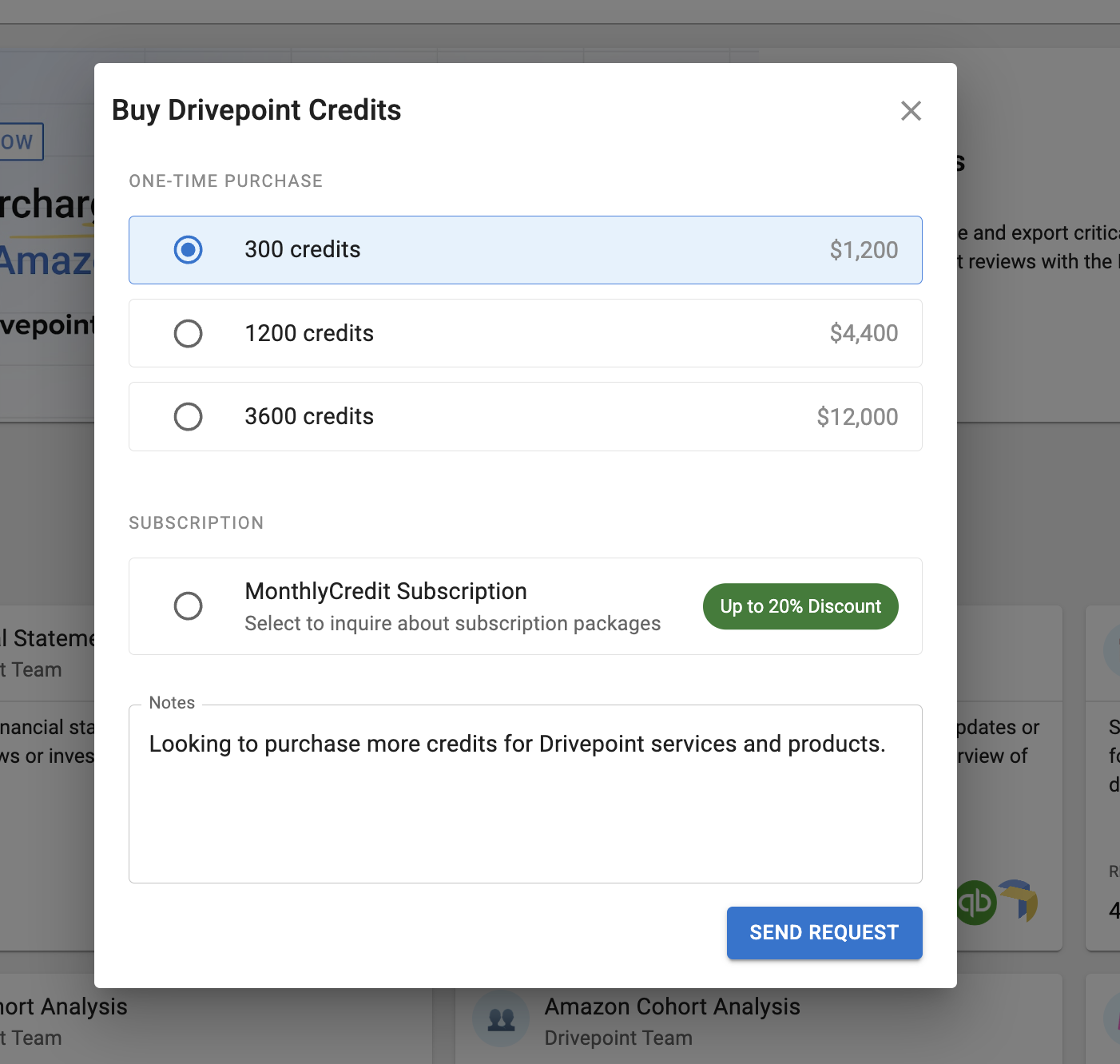Click the blue and gold box logo
The width and height of the screenshot is (1120, 1064).
click(1019, 900)
